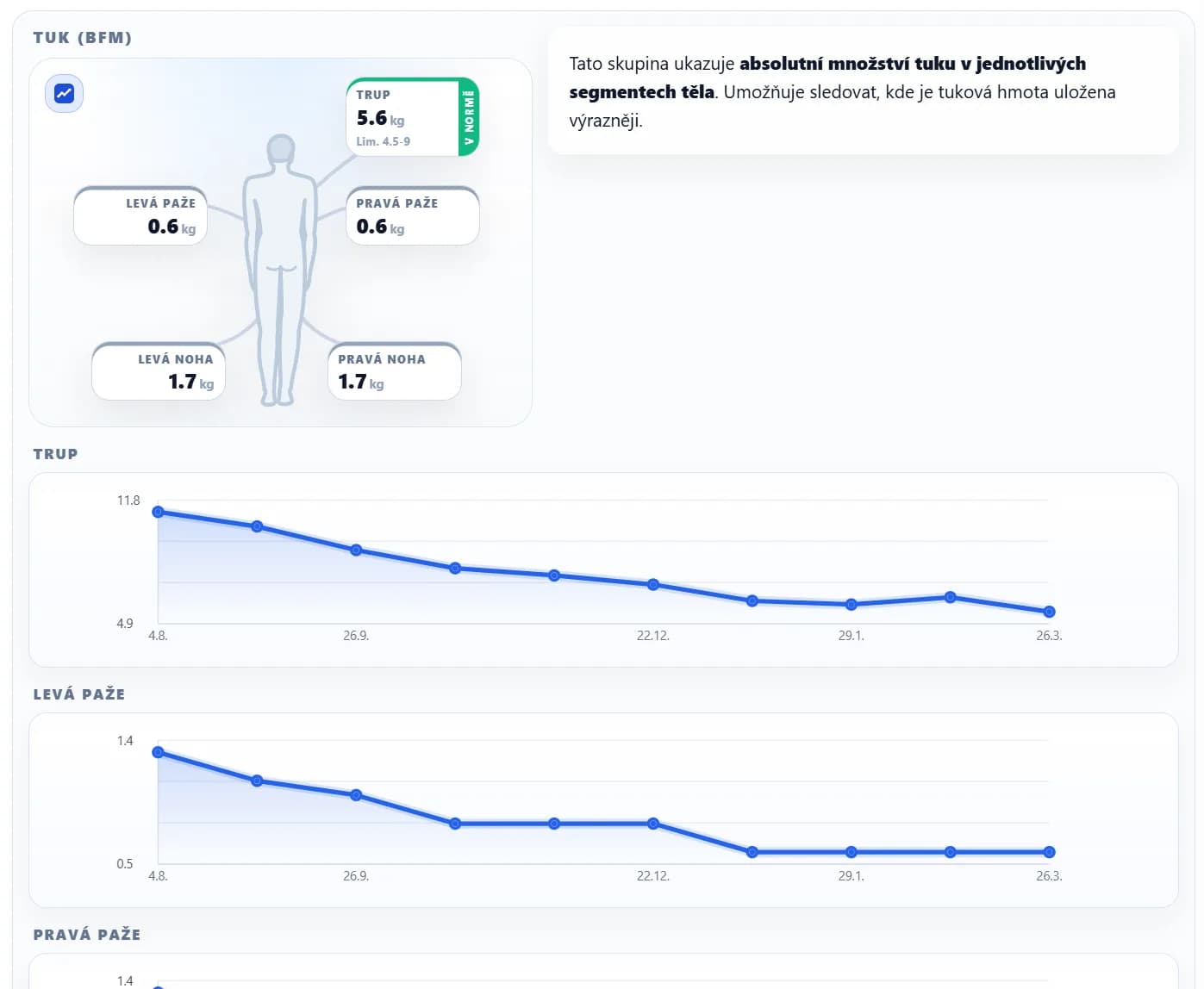The image size is (1204, 989).
Task: Click last data point on LEVÁ PAŽE chart
Action: [x=1049, y=852]
